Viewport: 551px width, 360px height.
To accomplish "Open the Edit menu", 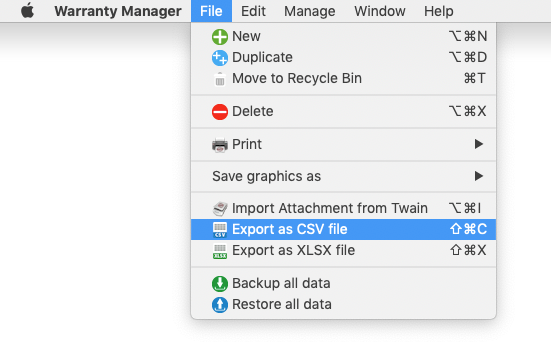I will click(253, 11).
